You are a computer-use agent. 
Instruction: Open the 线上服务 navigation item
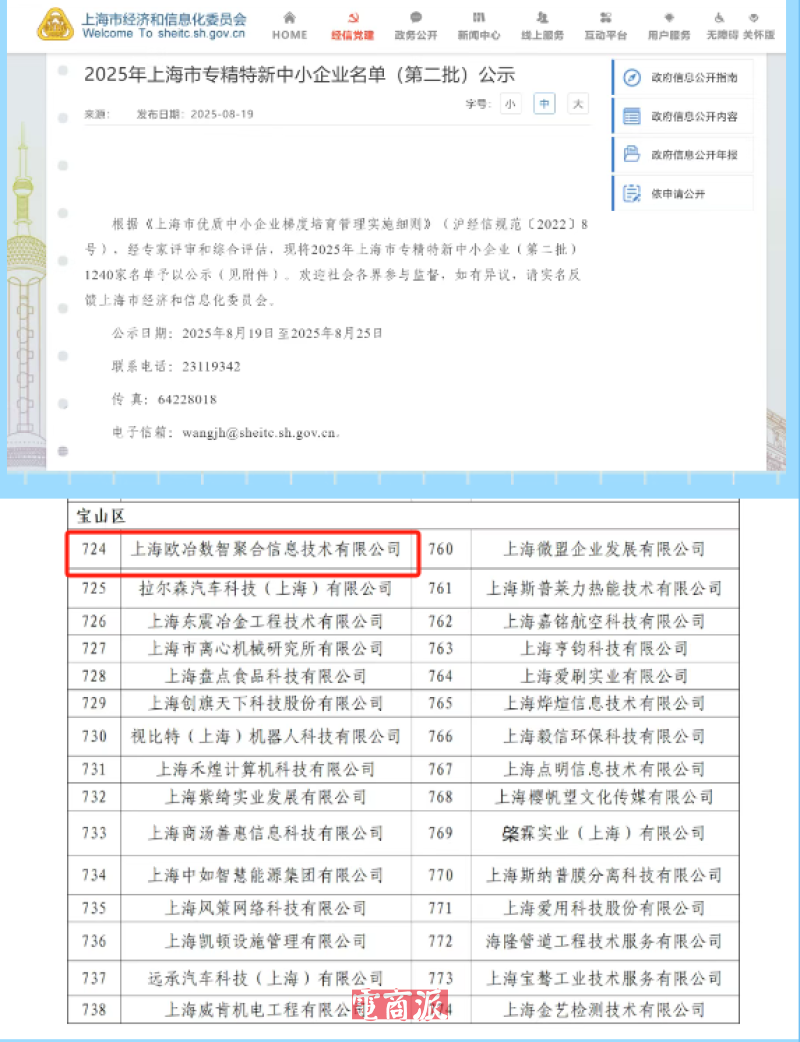[542, 27]
